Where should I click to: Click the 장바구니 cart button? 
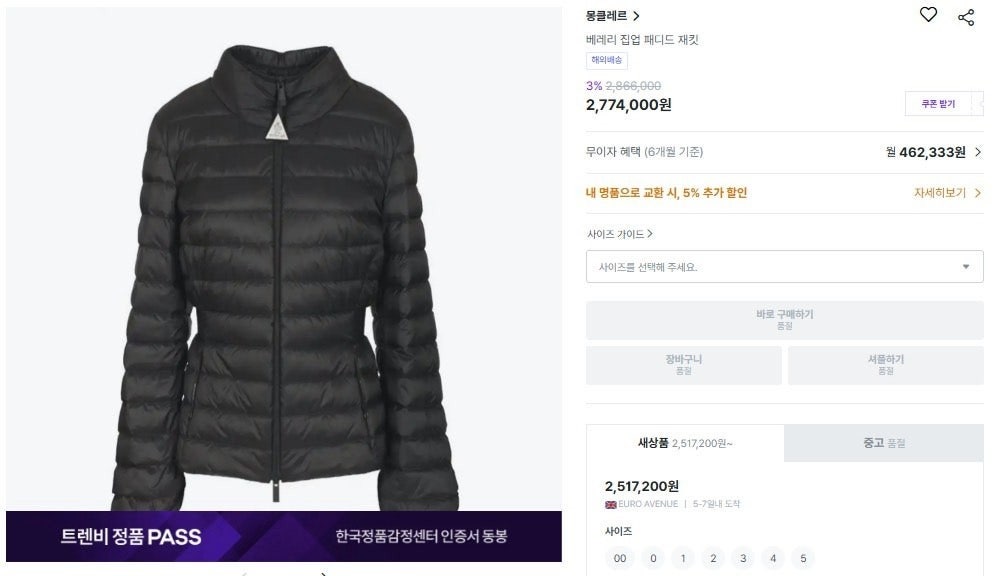(x=683, y=365)
